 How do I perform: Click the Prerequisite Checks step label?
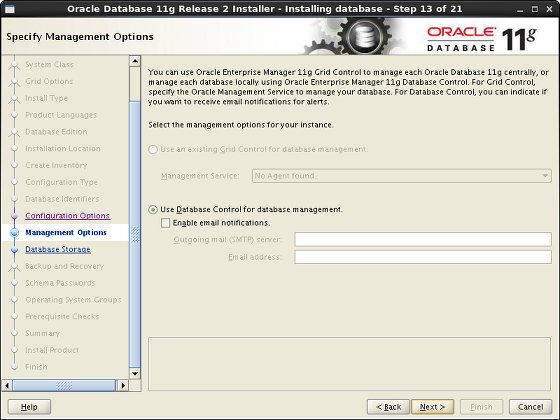pos(62,316)
